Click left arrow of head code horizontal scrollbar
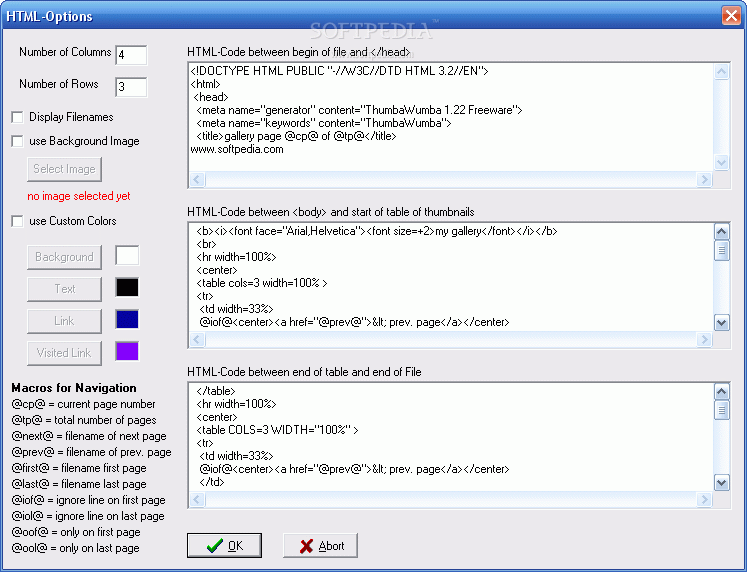 point(198,180)
